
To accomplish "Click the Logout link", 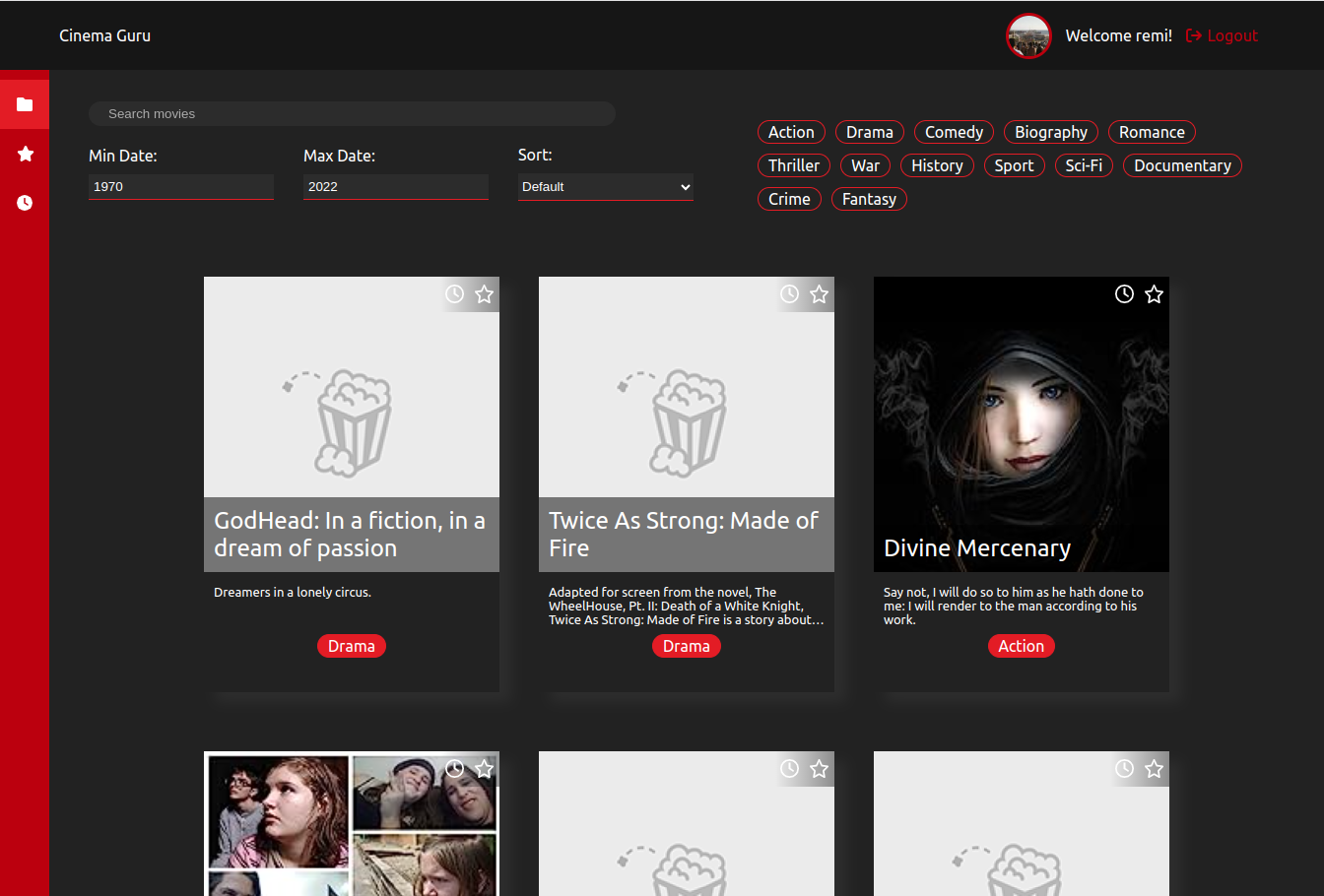I will pyautogui.click(x=1229, y=35).
